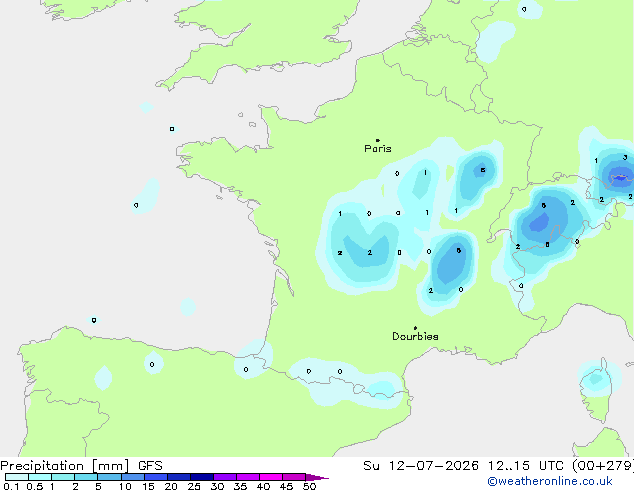
Task: Select the 20–25 mm legend swatch
Action: coord(179,477)
